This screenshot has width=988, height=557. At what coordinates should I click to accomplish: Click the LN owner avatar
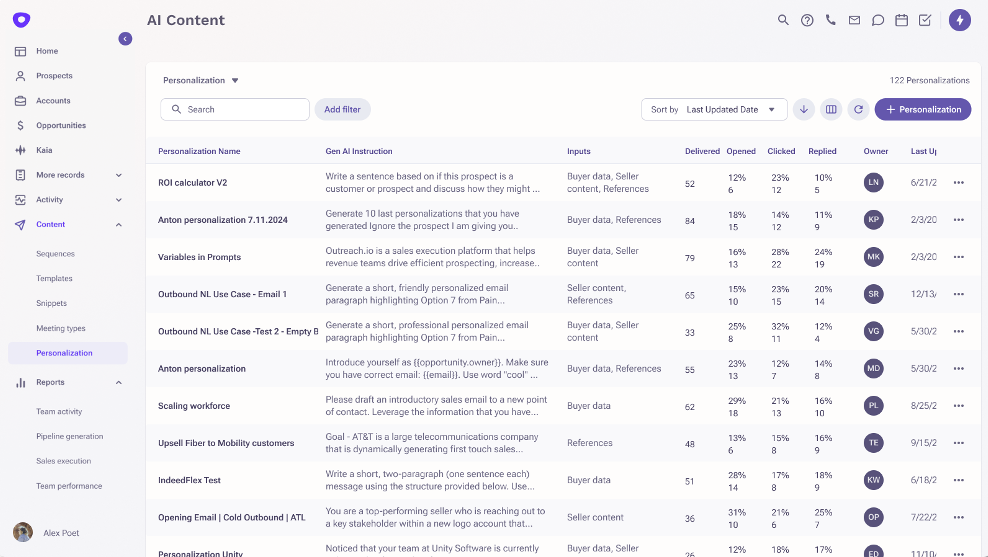873,183
